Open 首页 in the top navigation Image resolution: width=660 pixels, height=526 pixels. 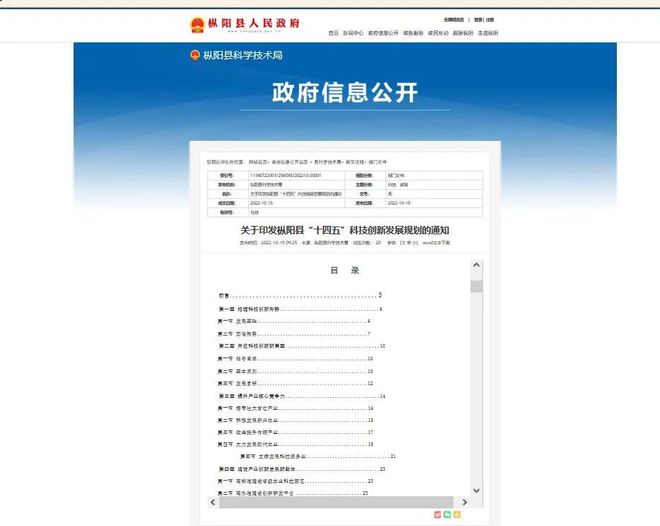(x=333, y=33)
